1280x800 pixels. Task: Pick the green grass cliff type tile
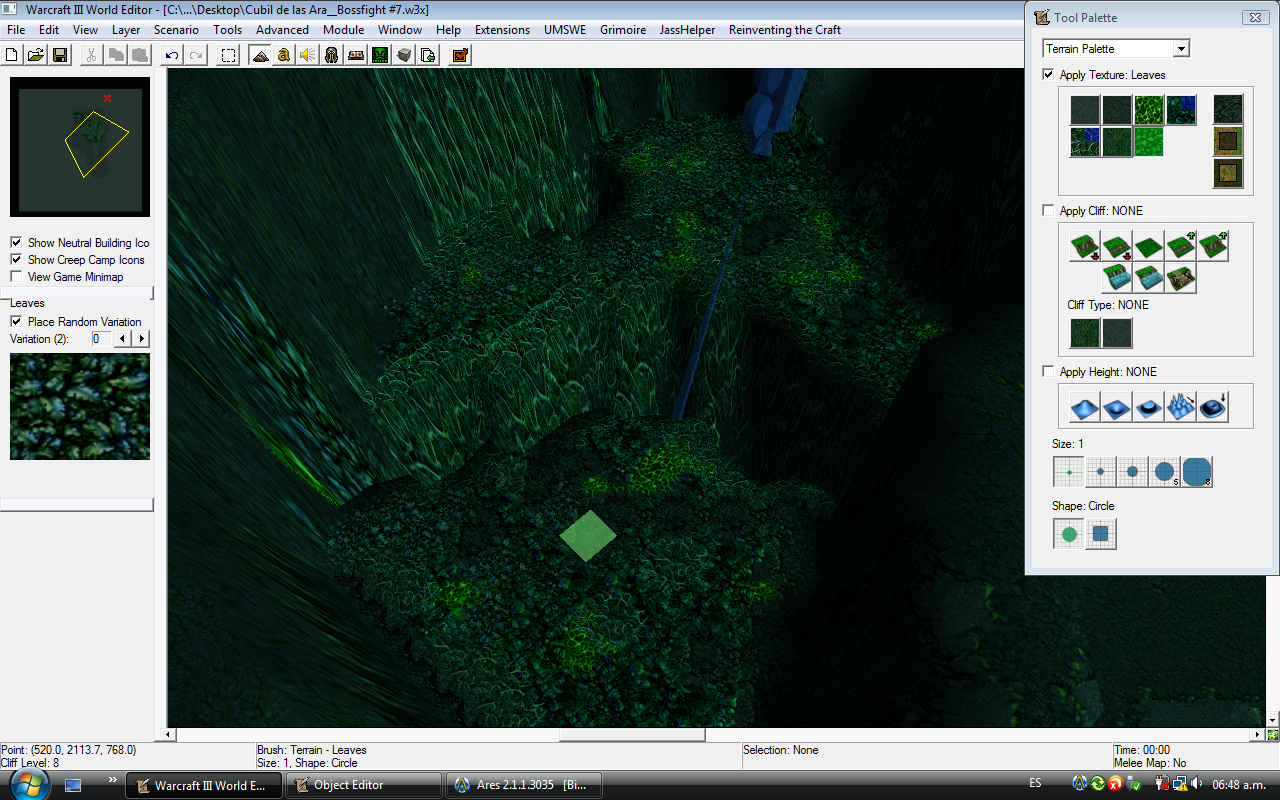[1085, 333]
